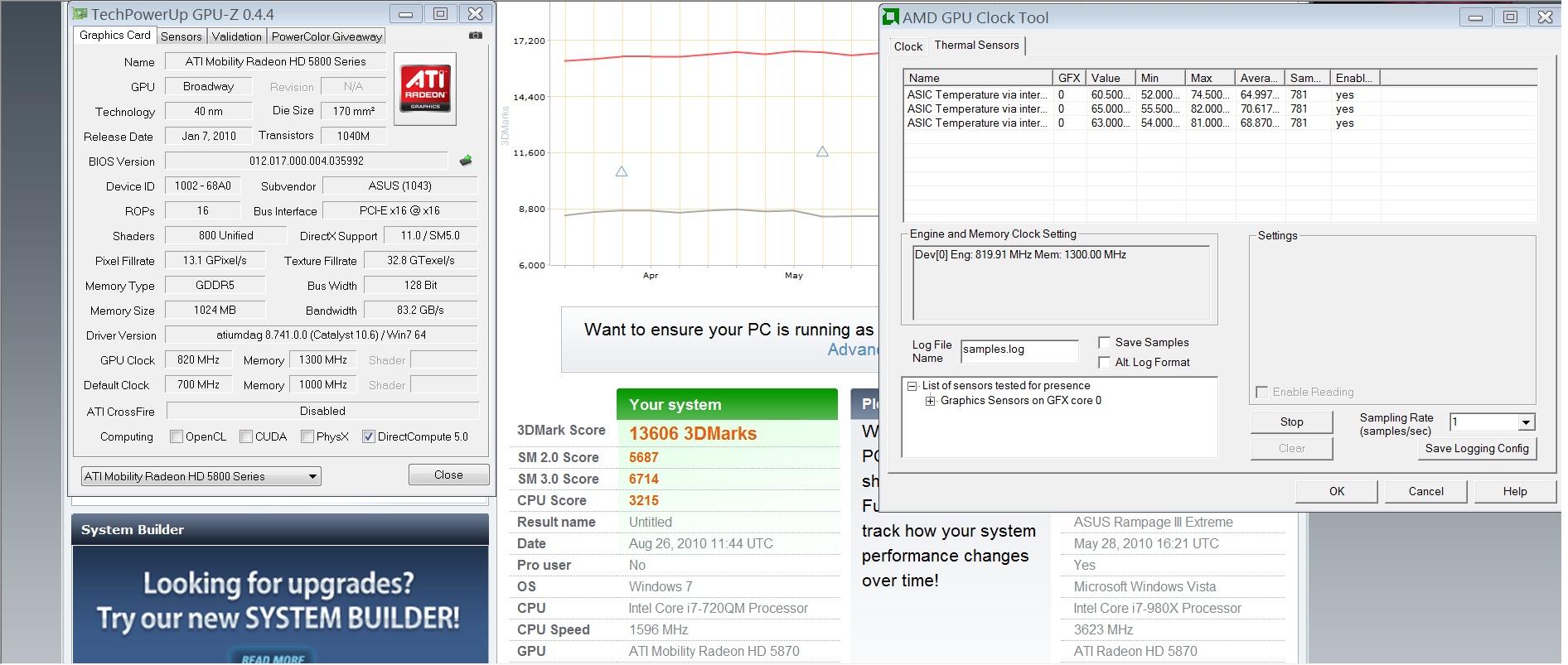The height and width of the screenshot is (665, 1568).
Task: Click the Your system column header
Action: tap(727, 404)
